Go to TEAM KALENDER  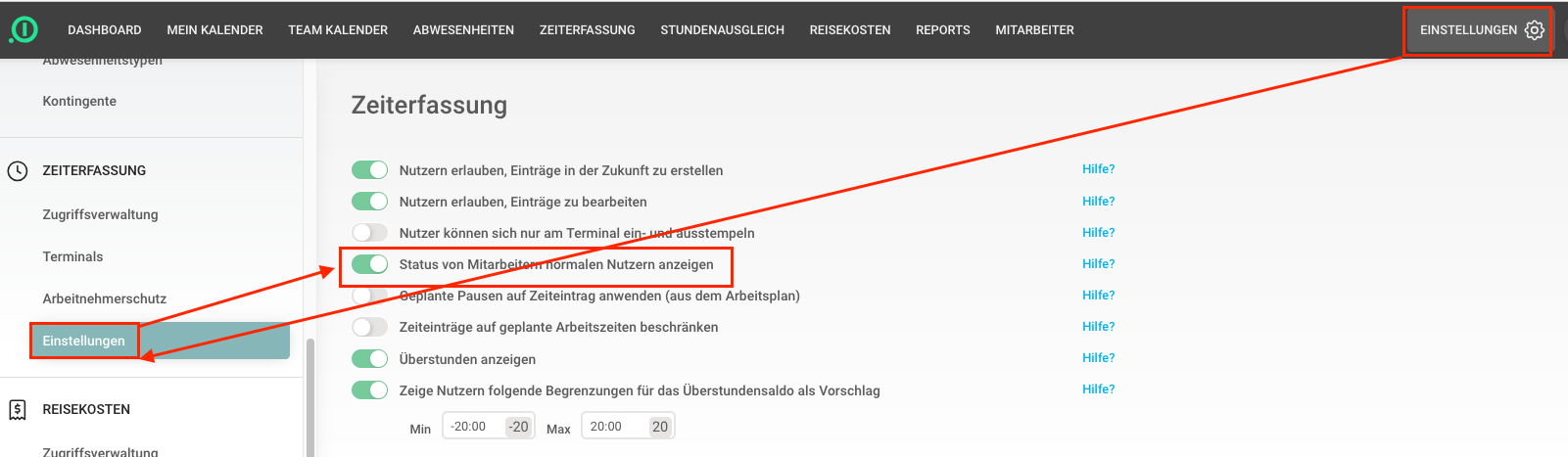(x=338, y=30)
